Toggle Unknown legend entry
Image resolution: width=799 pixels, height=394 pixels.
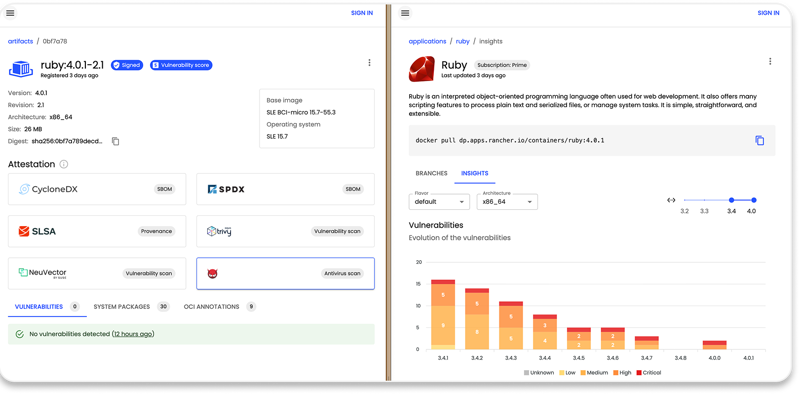(539, 373)
